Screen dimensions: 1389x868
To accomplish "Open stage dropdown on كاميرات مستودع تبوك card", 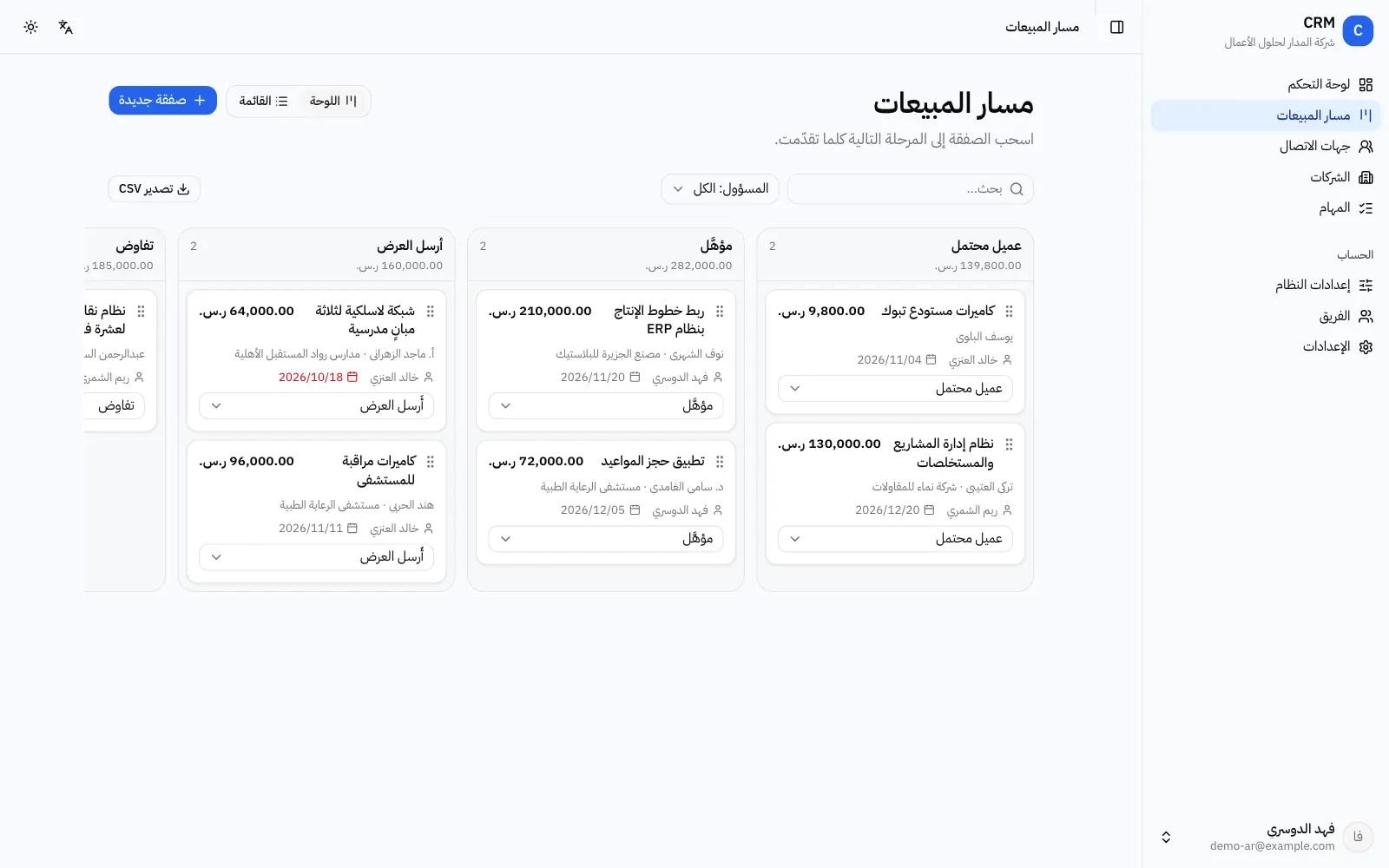I will point(895,388).
